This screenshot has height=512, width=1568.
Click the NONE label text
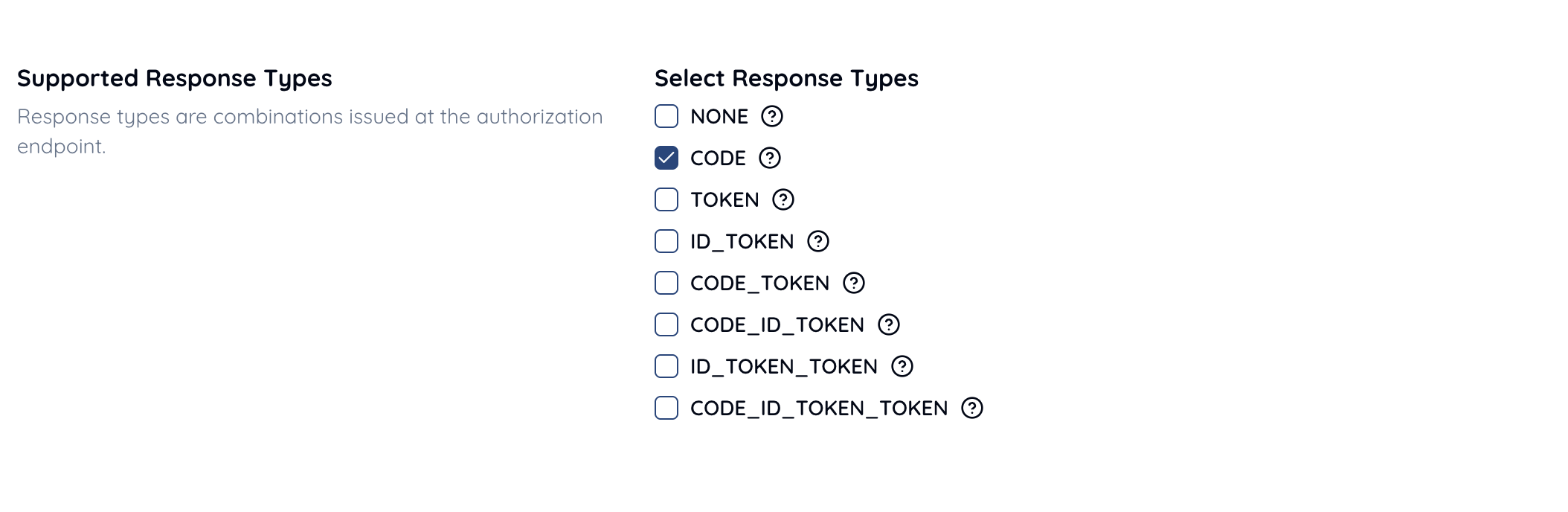(719, 117)
